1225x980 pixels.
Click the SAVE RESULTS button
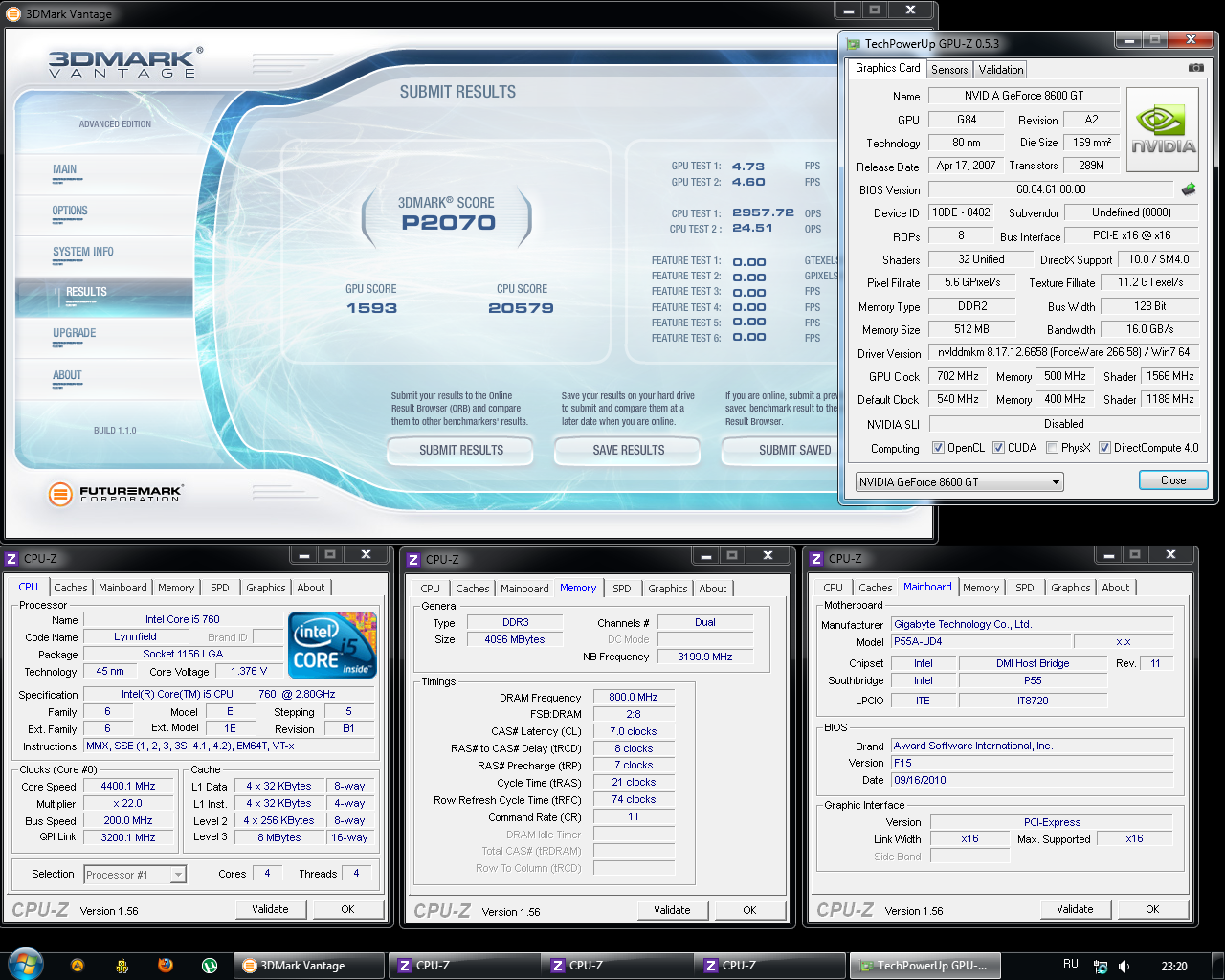tap(628, 450)
